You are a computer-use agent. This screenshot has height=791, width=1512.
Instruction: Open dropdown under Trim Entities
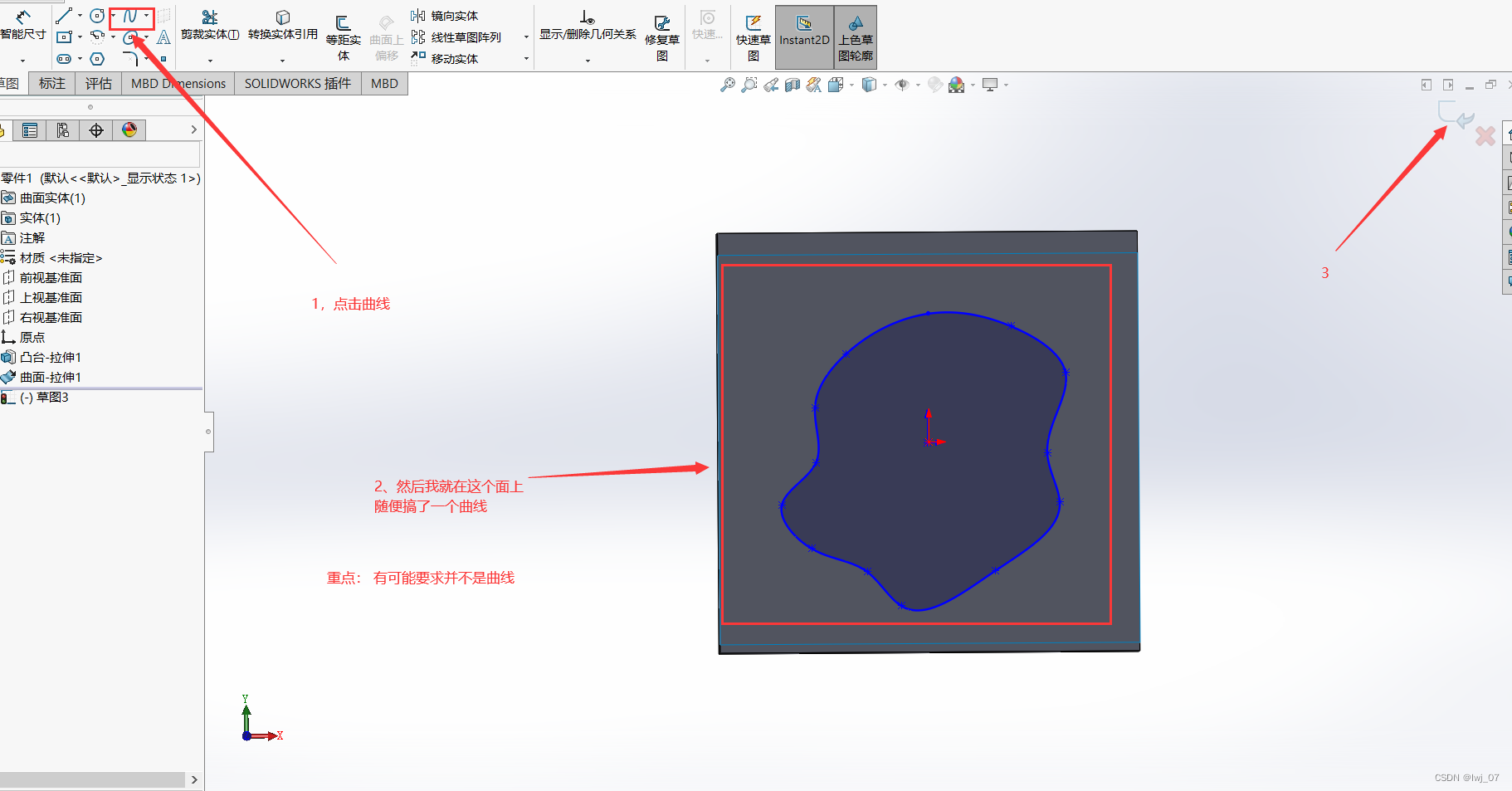click(210, 61)
